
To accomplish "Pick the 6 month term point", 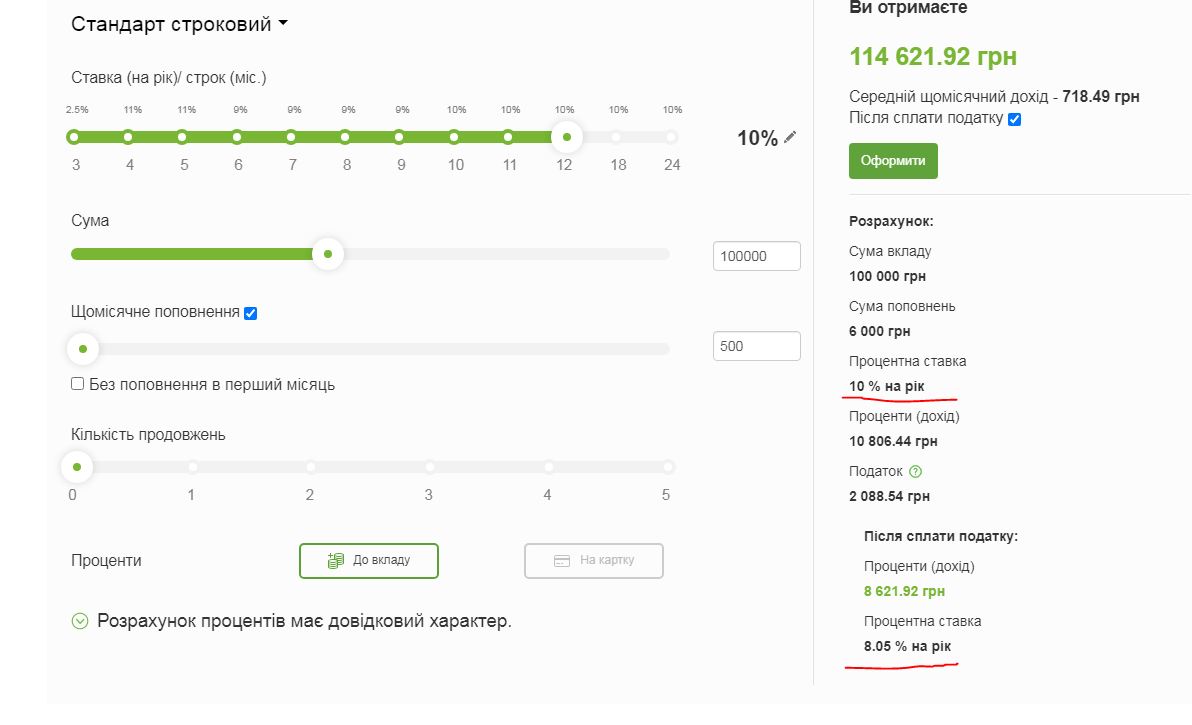I will (237, 137).
